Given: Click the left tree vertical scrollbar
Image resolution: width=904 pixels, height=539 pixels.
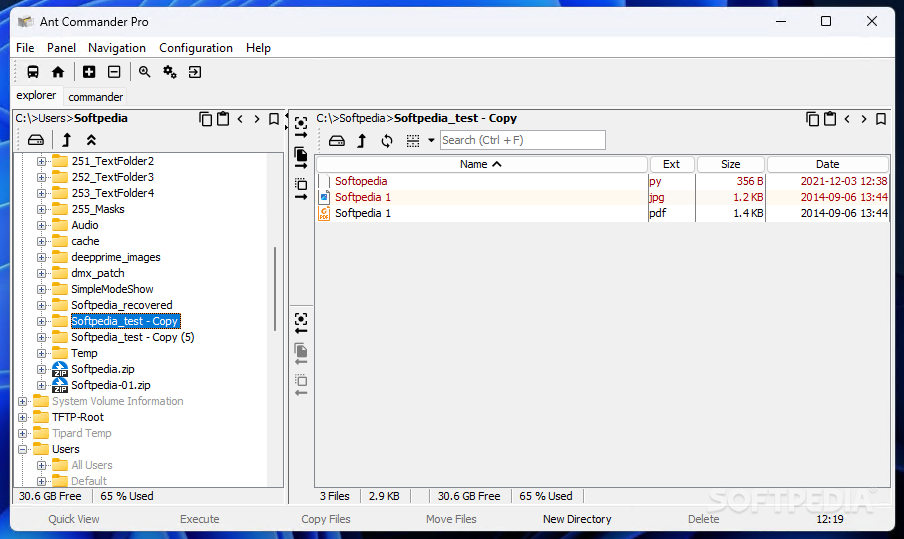Looking at the screenshot, I should (275, 289).
